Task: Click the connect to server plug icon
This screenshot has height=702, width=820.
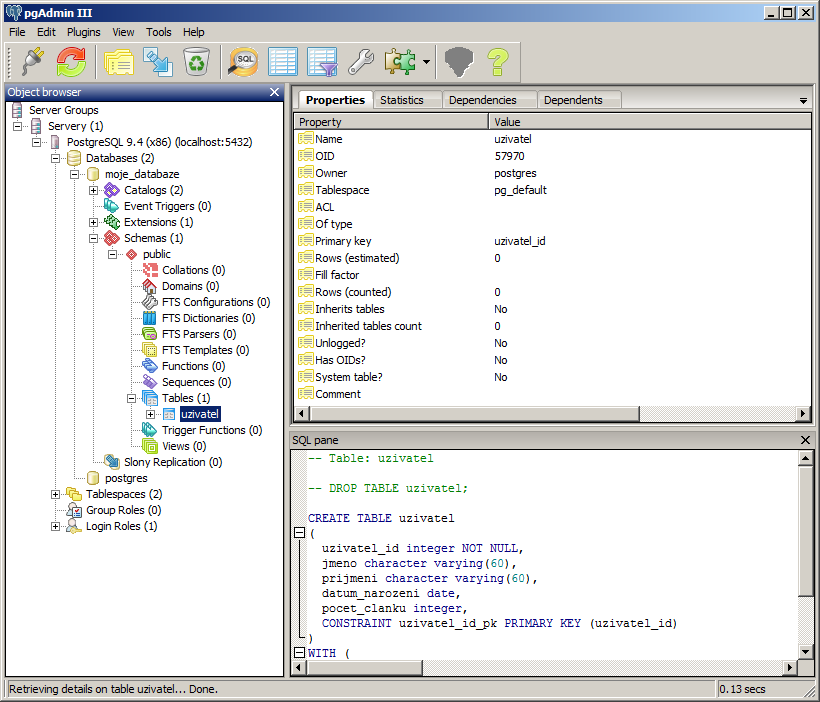Action: click(x=31, y=62)
